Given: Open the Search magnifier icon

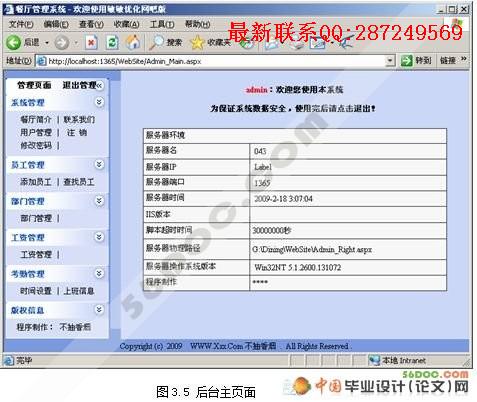Looking at the screenshot, I should (x=156, y=42).
